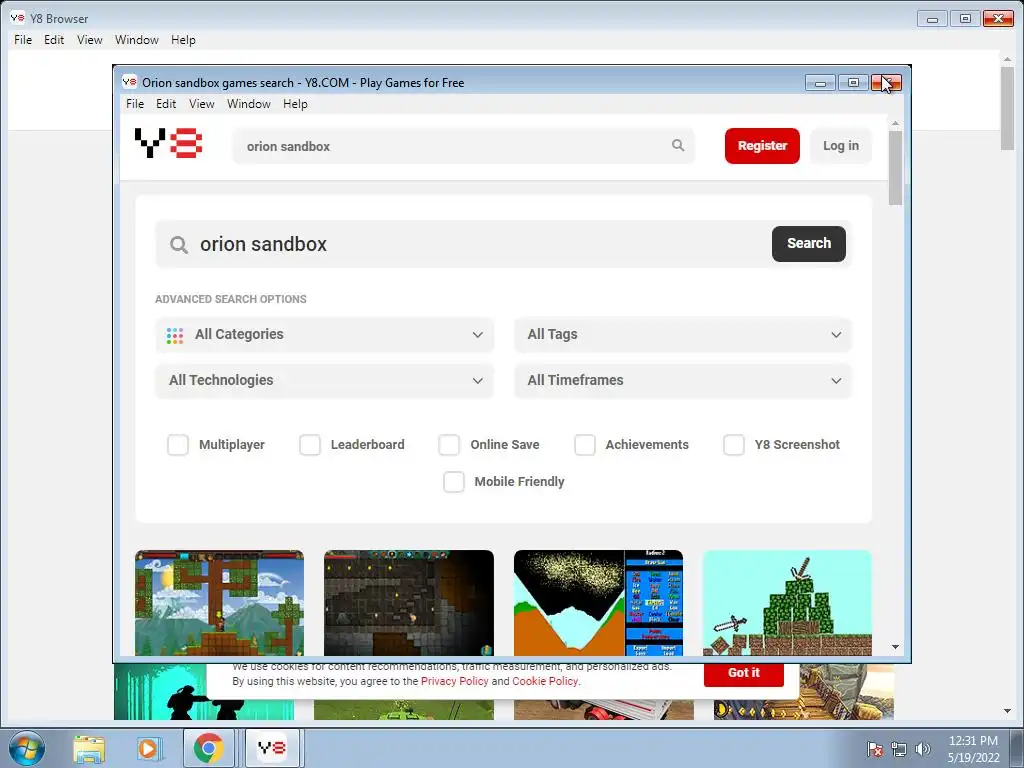Close the Orion sandbox search window
Image resolution: width=1024 pixels, height=768 pixels.
click(886, 83)
